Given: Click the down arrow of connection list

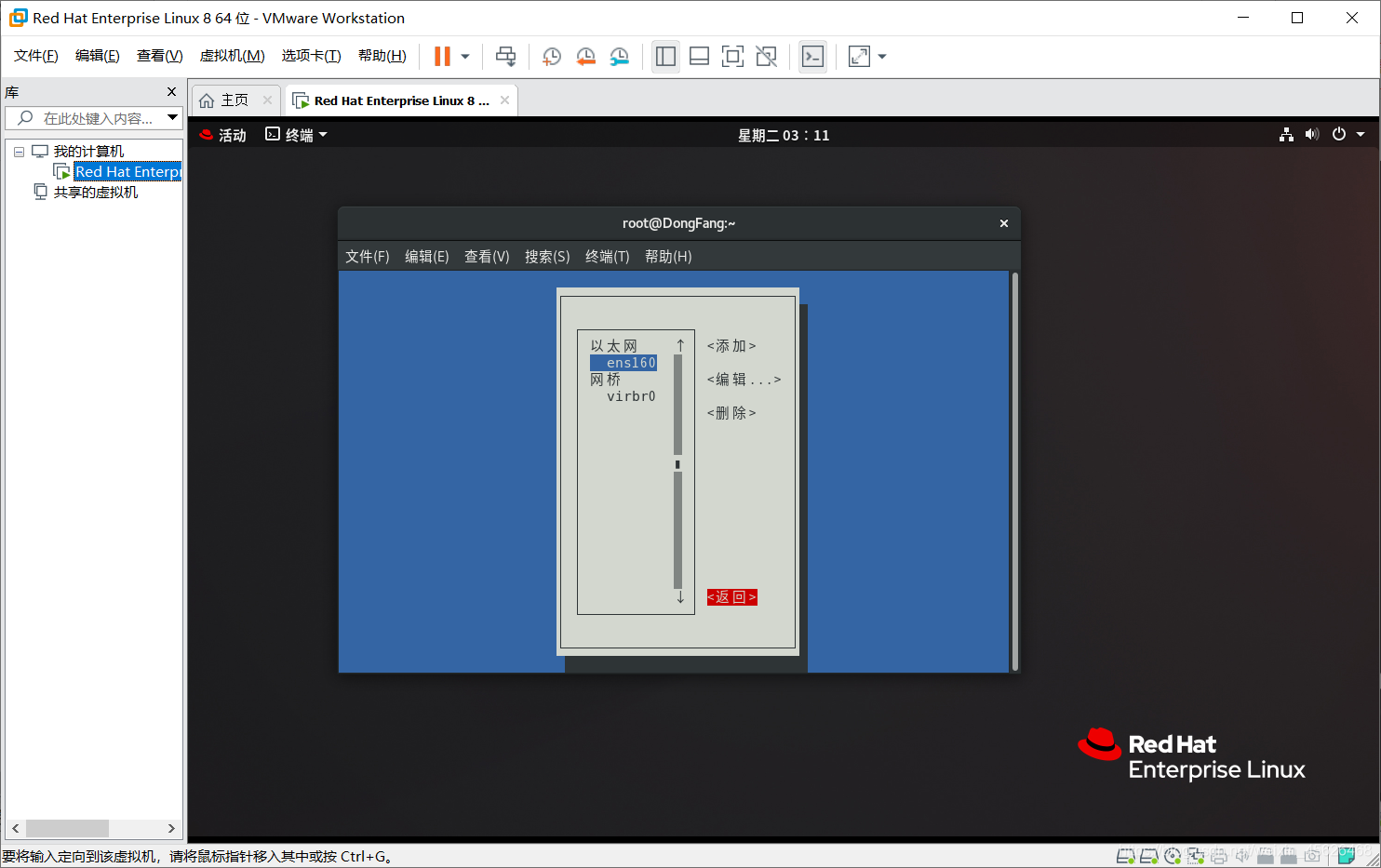Looking at the screenshot, I should coord(680,597).
